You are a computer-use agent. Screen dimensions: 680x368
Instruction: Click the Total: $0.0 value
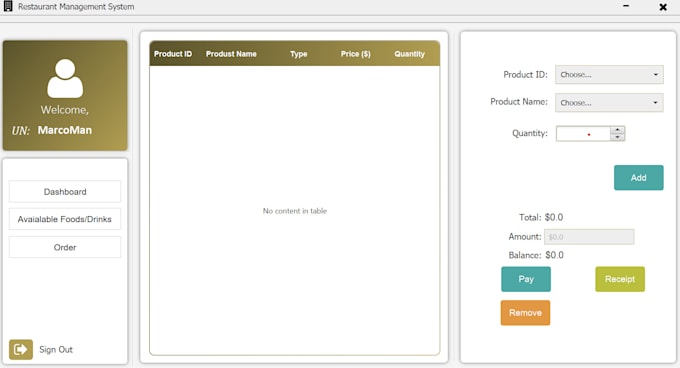[554, 217]
